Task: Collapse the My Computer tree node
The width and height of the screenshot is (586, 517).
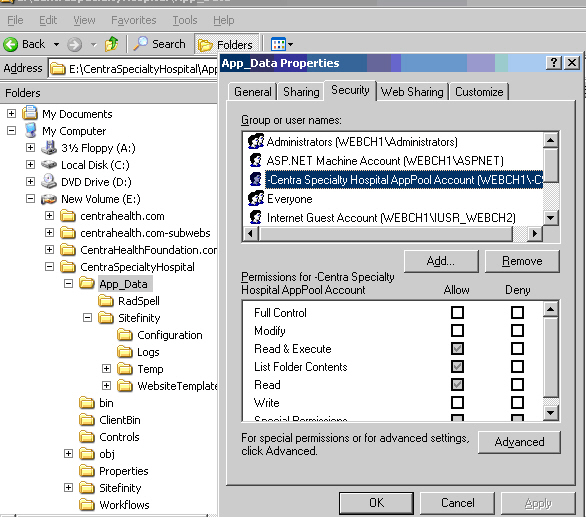Action: 11,130
